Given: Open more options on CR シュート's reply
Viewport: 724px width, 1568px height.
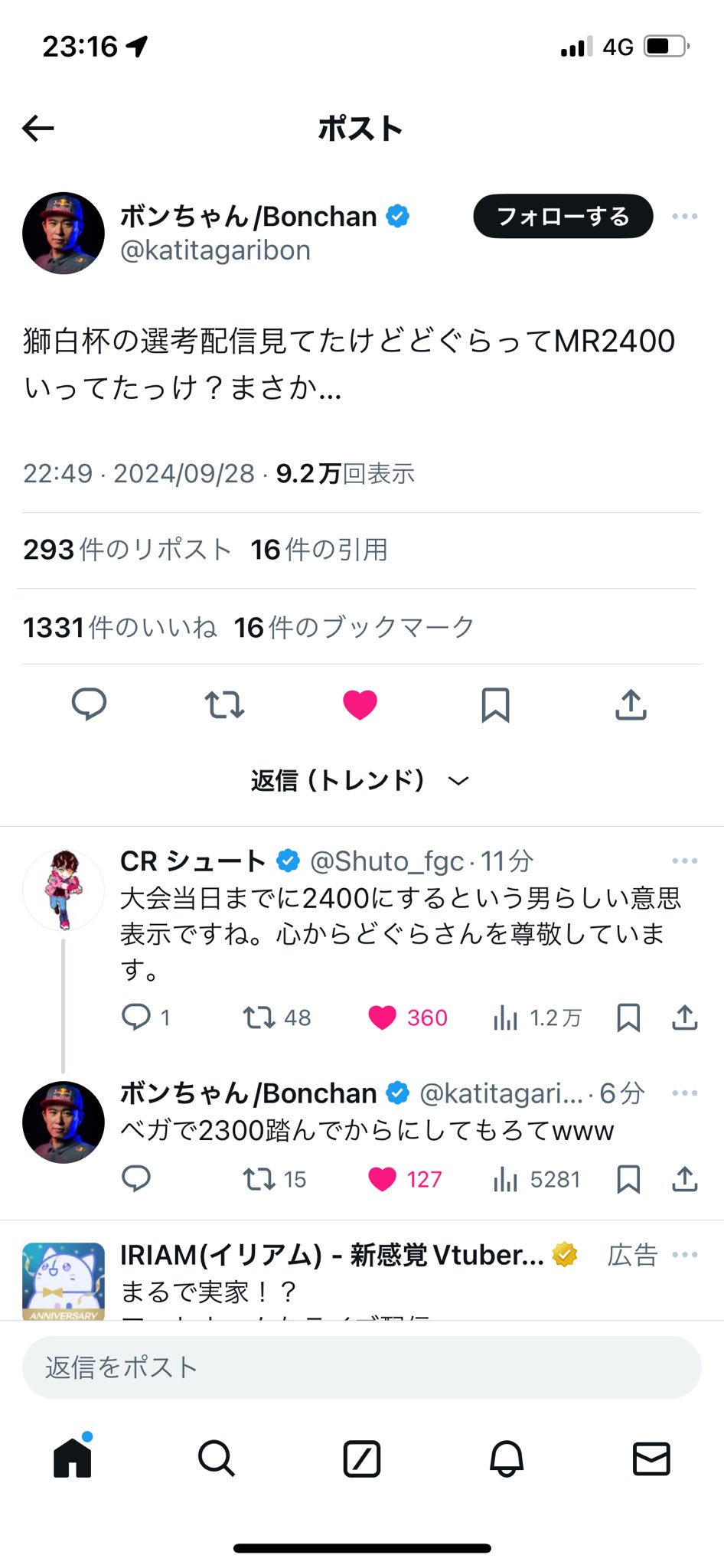Looking at the screenshot, I should click(684, 861).
